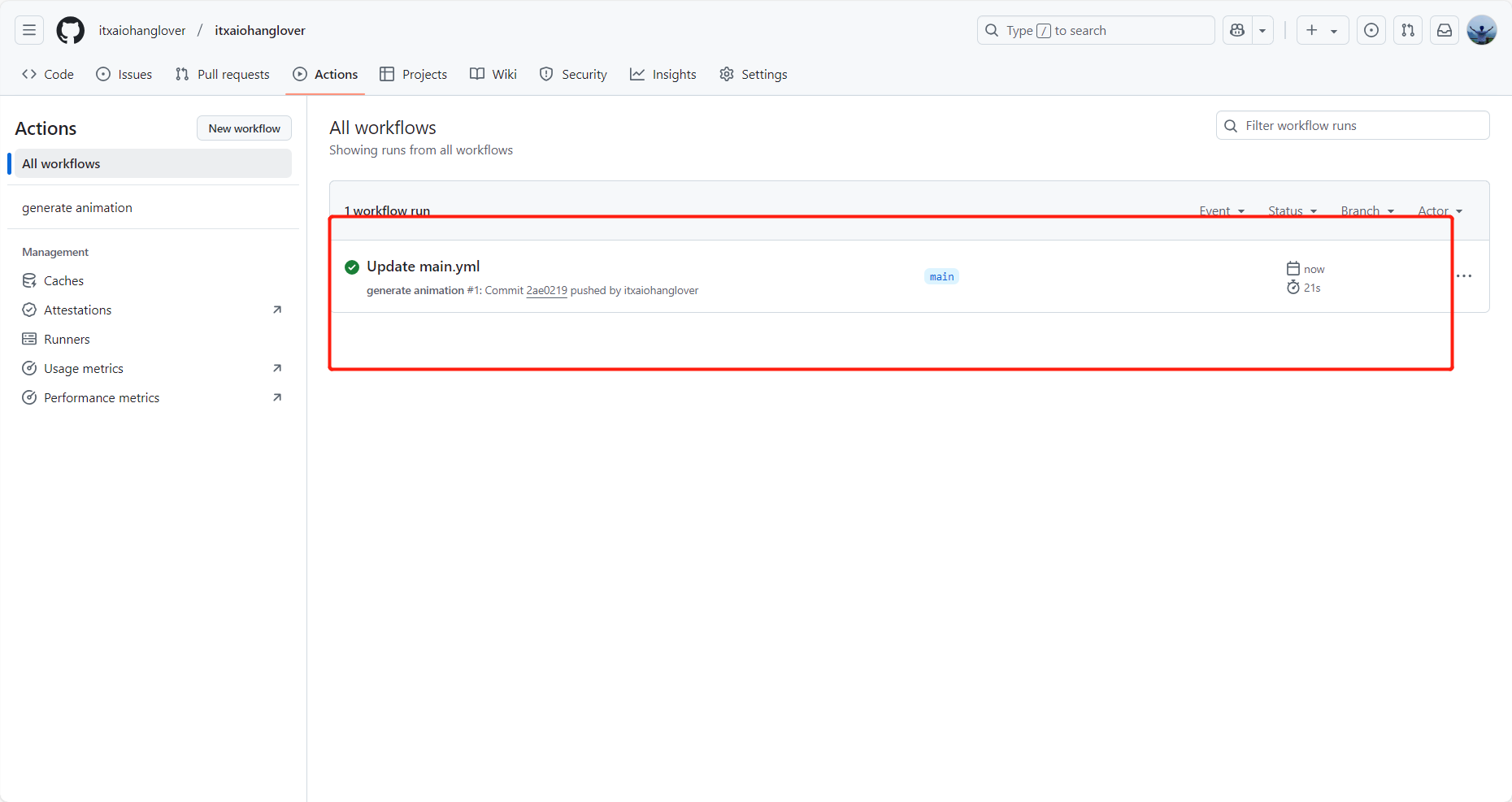Click the New workflow button
This screenshot has width=1512, height=802.
pyautogui.click(x=244, y=128)
